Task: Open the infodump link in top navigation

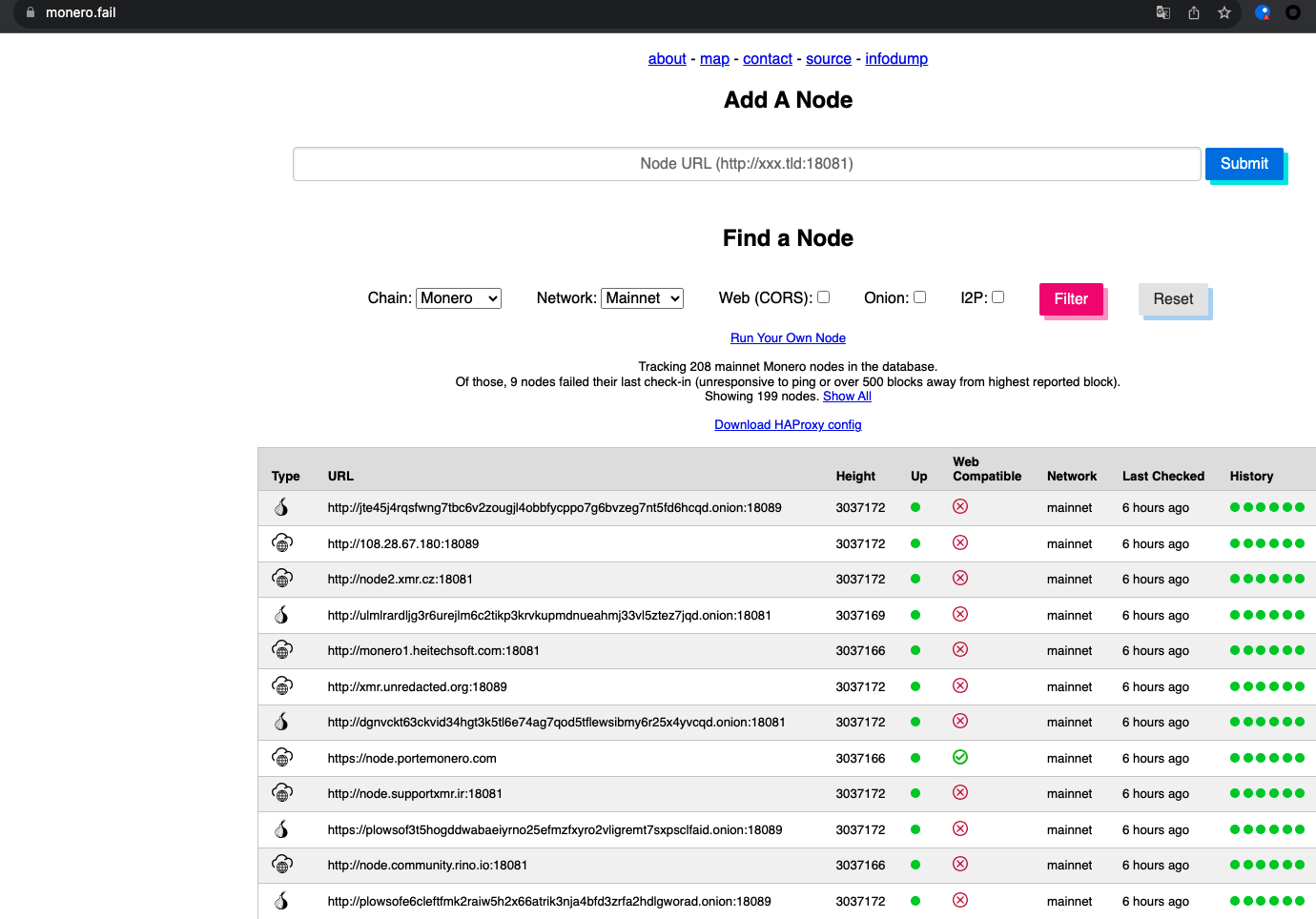Action: (x=896, y=59)
